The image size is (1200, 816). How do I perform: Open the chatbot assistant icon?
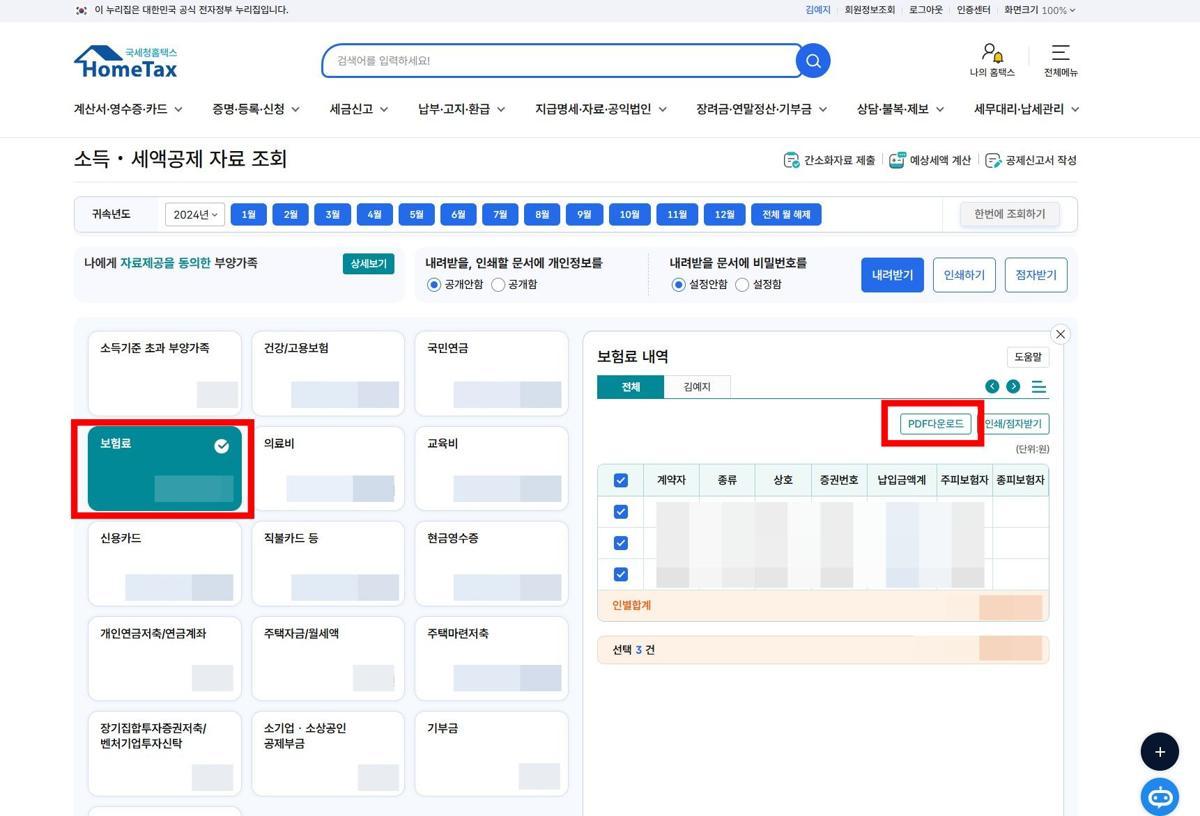tap(1160, 797)
